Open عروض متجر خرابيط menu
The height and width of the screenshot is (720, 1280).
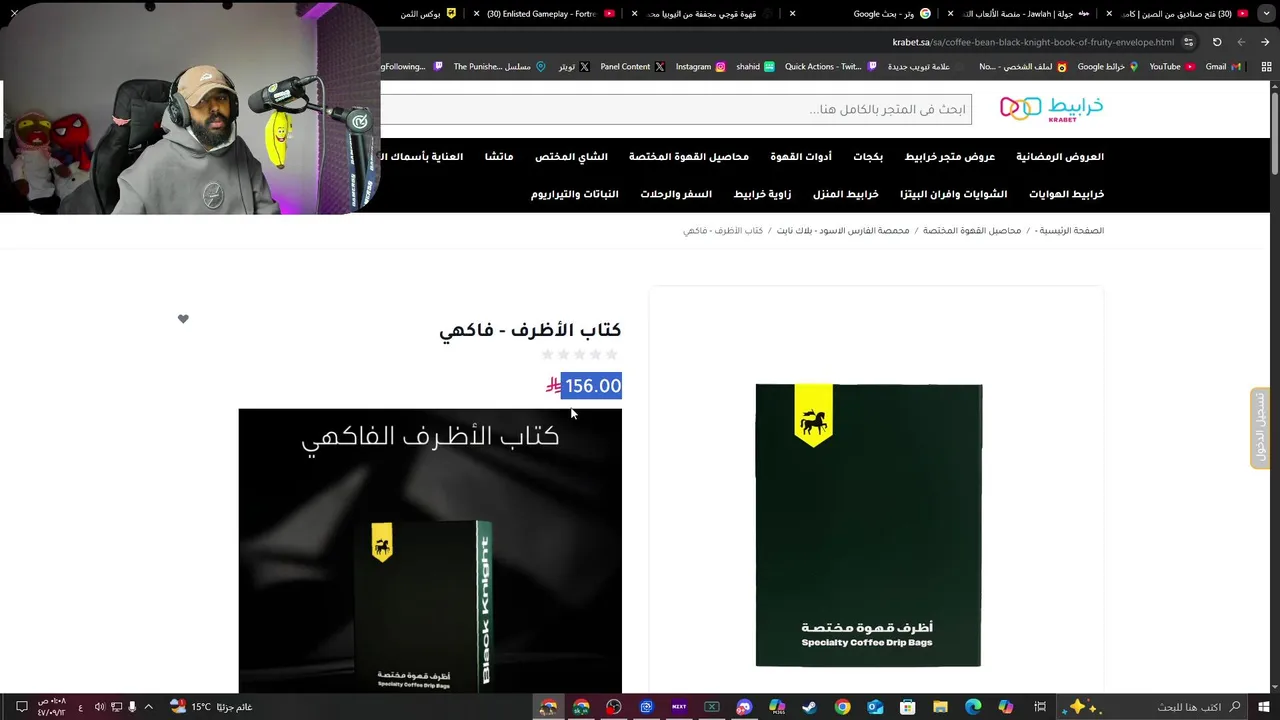tap(950, 157)
